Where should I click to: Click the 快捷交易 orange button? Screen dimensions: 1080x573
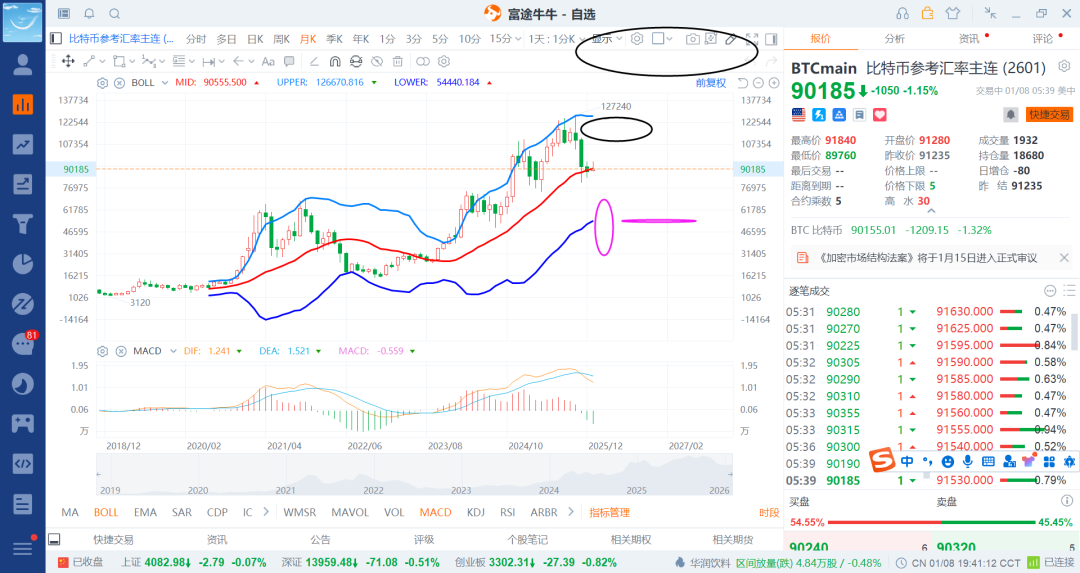1050,114
